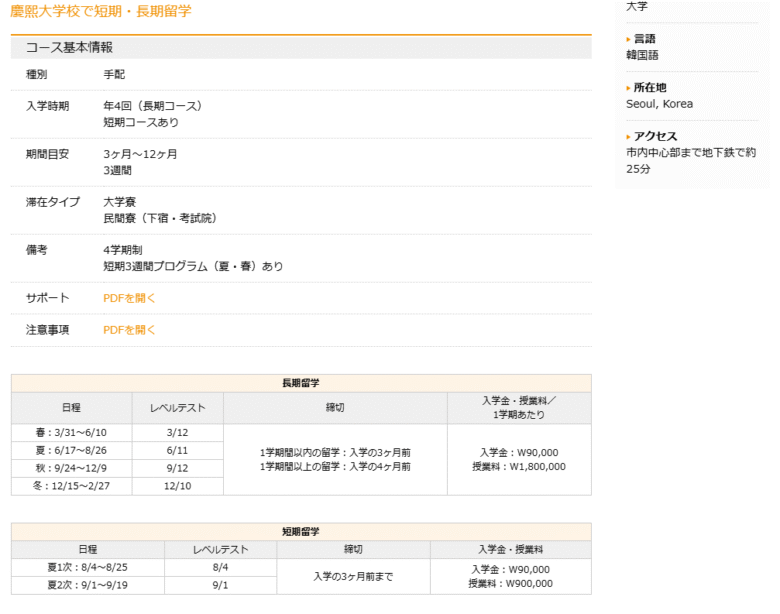Image resolution: width=780 pixels, height=614 pixels.
Task: Select the 韓国語 sidebar value
Action: [x=642, y=55]
